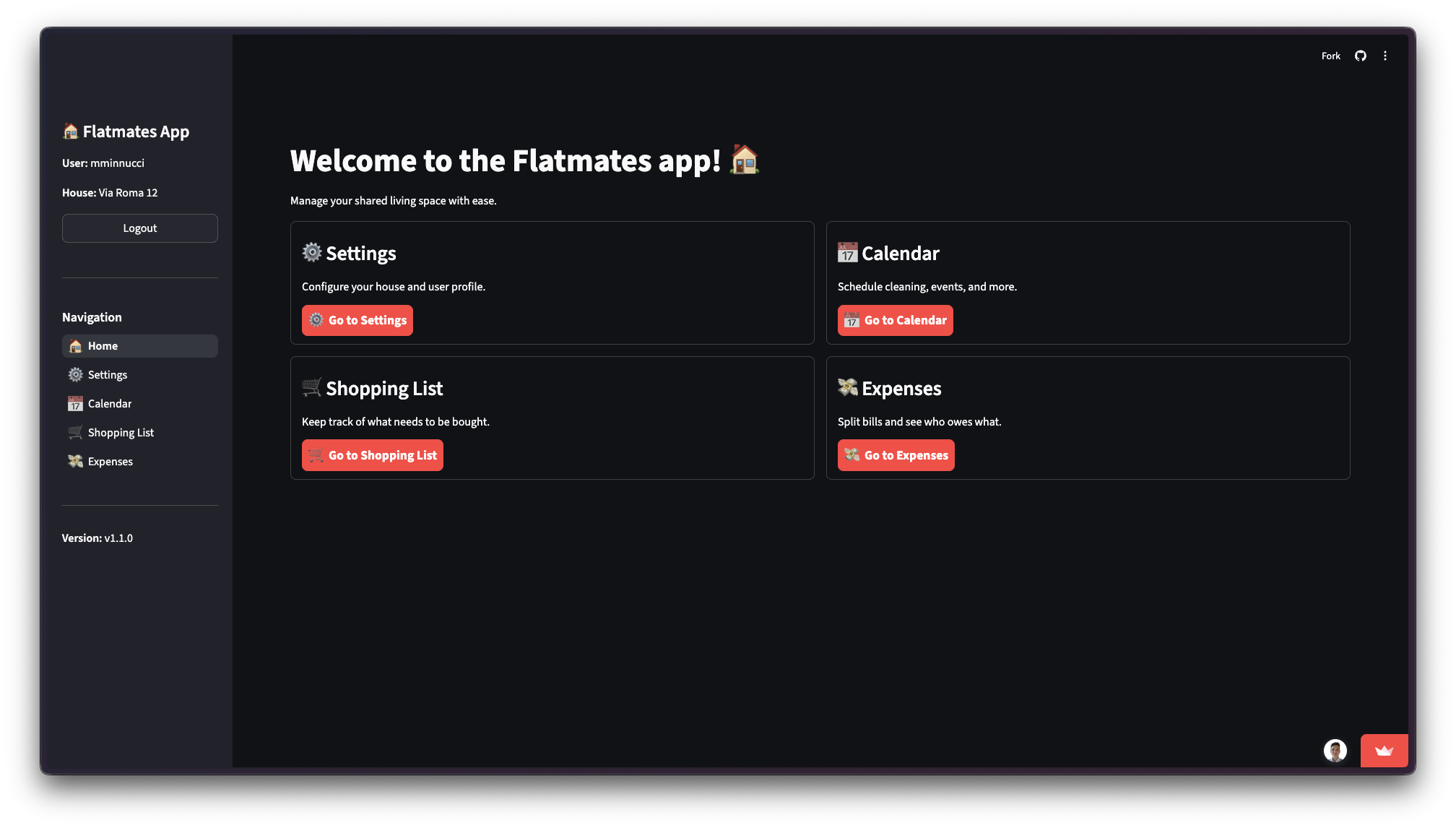1456x828 pixels.
Task: Click the cart icon on Shopping List card heading
Action: pyautogui.click(x=311, y=387)
